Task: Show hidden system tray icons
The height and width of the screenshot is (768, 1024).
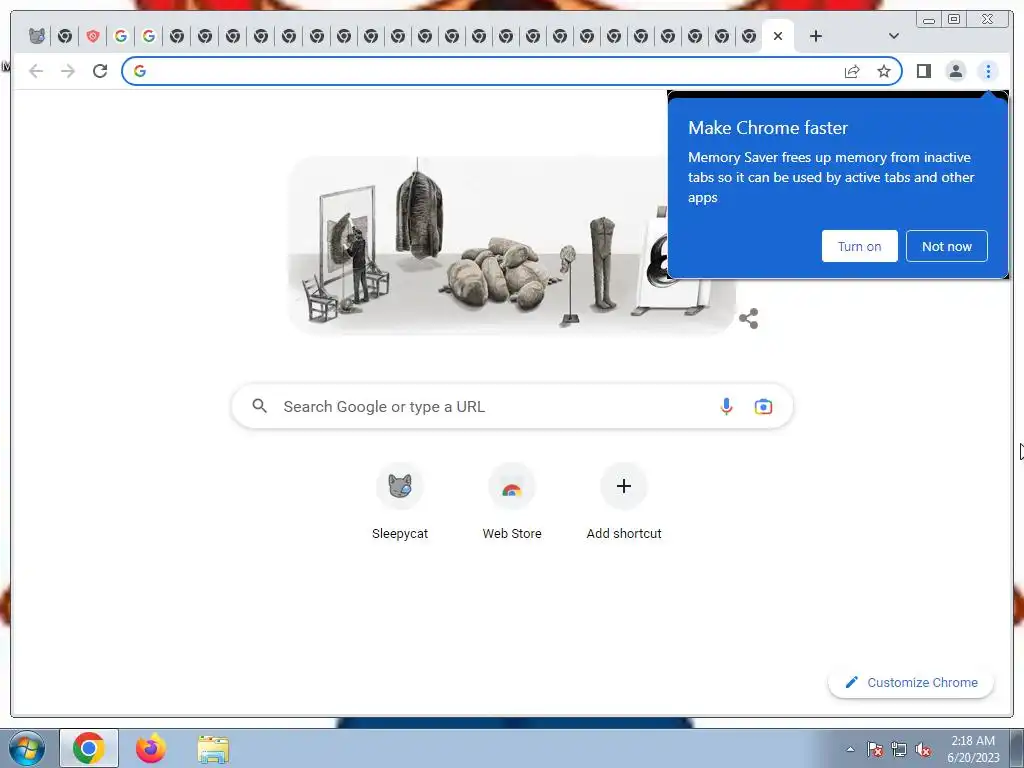Action: click(850, 749)
